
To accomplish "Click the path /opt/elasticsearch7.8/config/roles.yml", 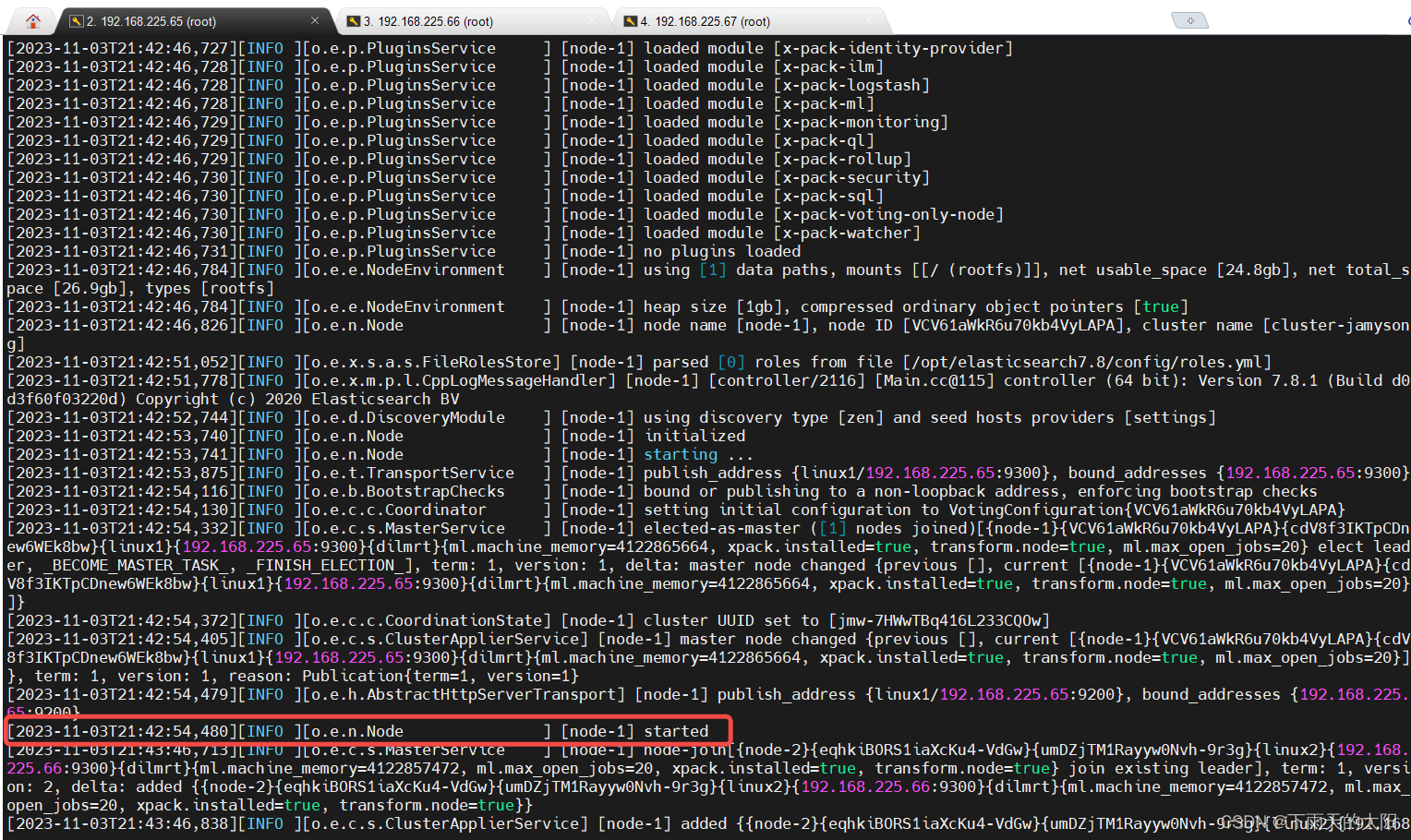I will [x=1087, y=362].
